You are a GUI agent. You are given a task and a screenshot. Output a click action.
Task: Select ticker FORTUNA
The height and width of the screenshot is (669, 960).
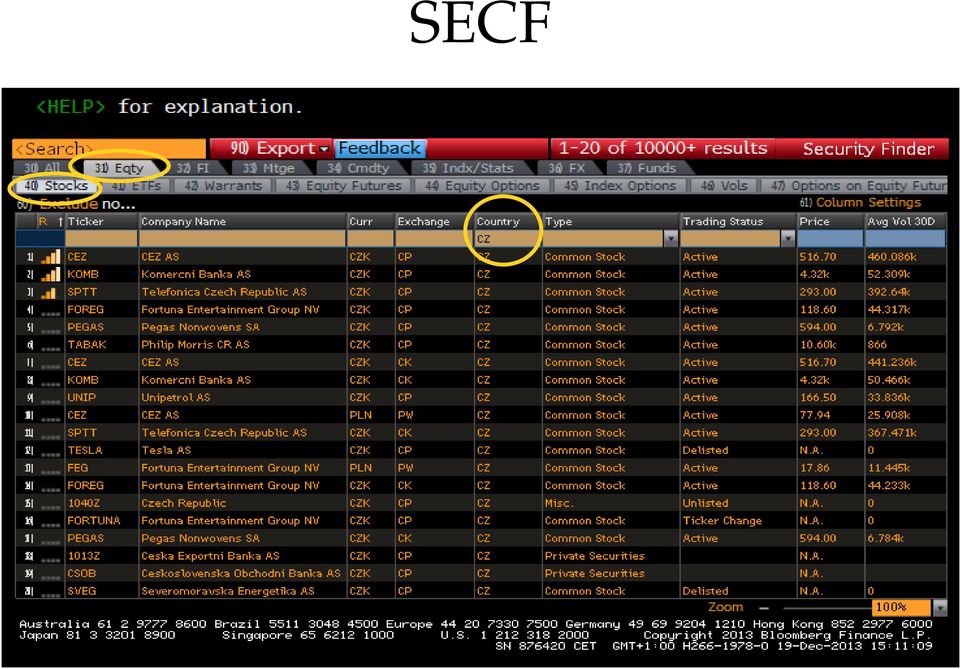94,521
